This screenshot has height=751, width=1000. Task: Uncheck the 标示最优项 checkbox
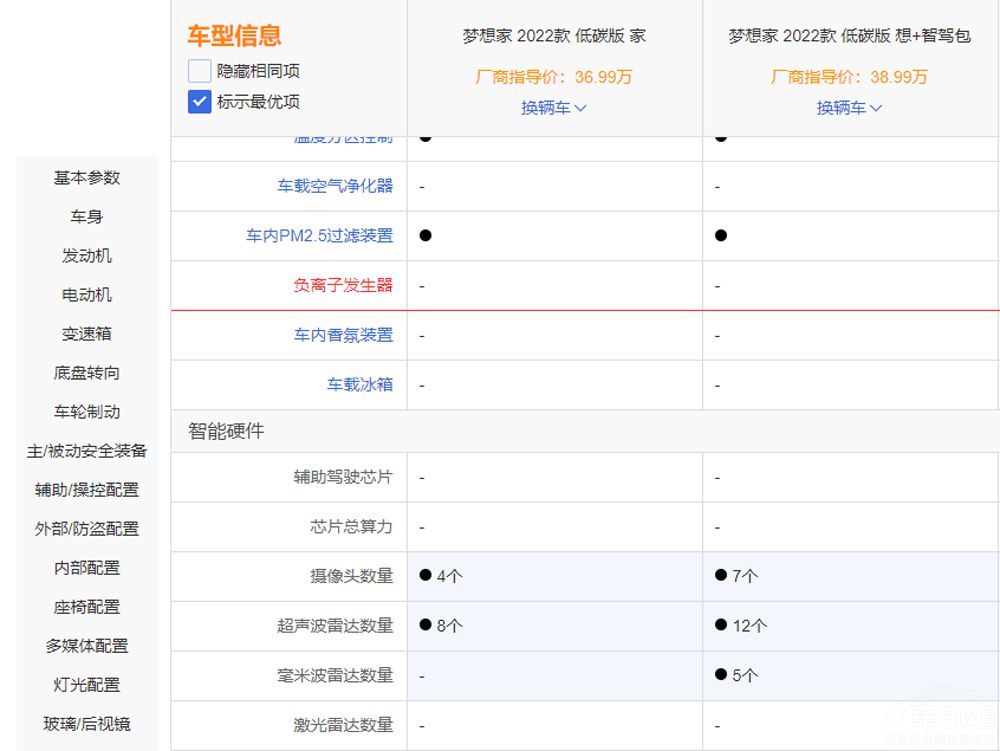click(x=200, y=101)
